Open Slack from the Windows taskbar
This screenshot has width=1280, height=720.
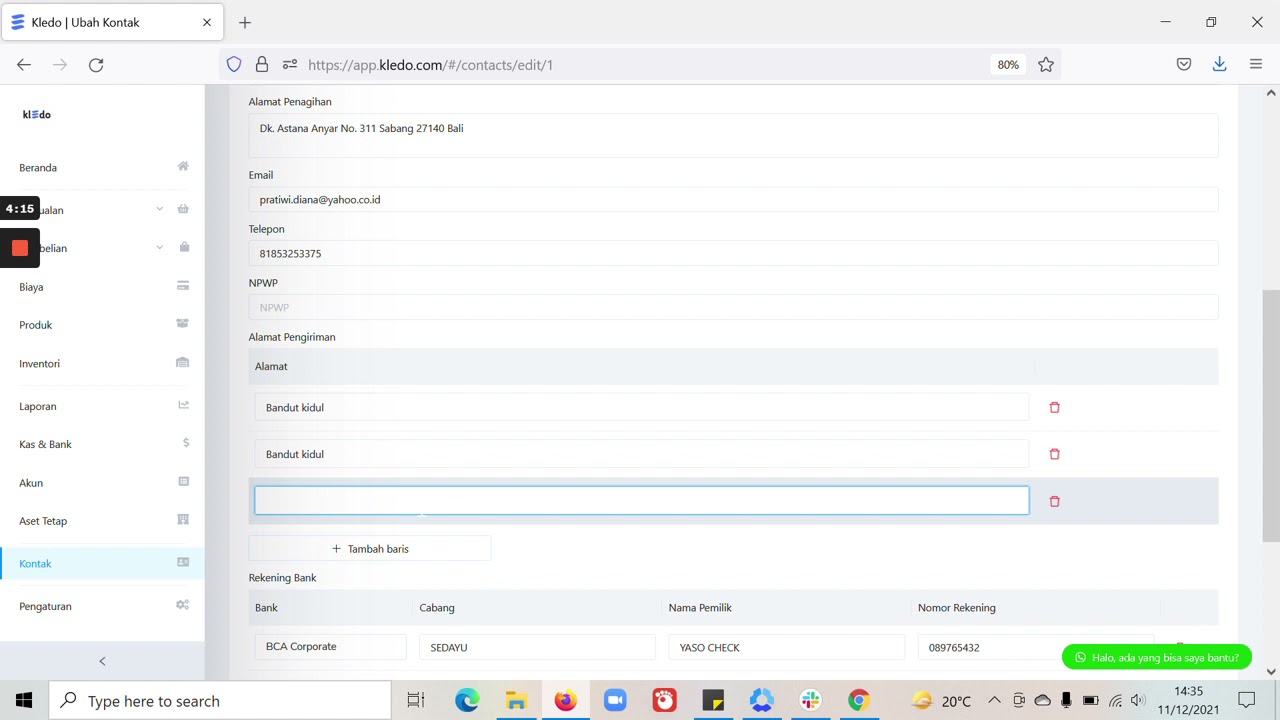click(x=810, y=700)
